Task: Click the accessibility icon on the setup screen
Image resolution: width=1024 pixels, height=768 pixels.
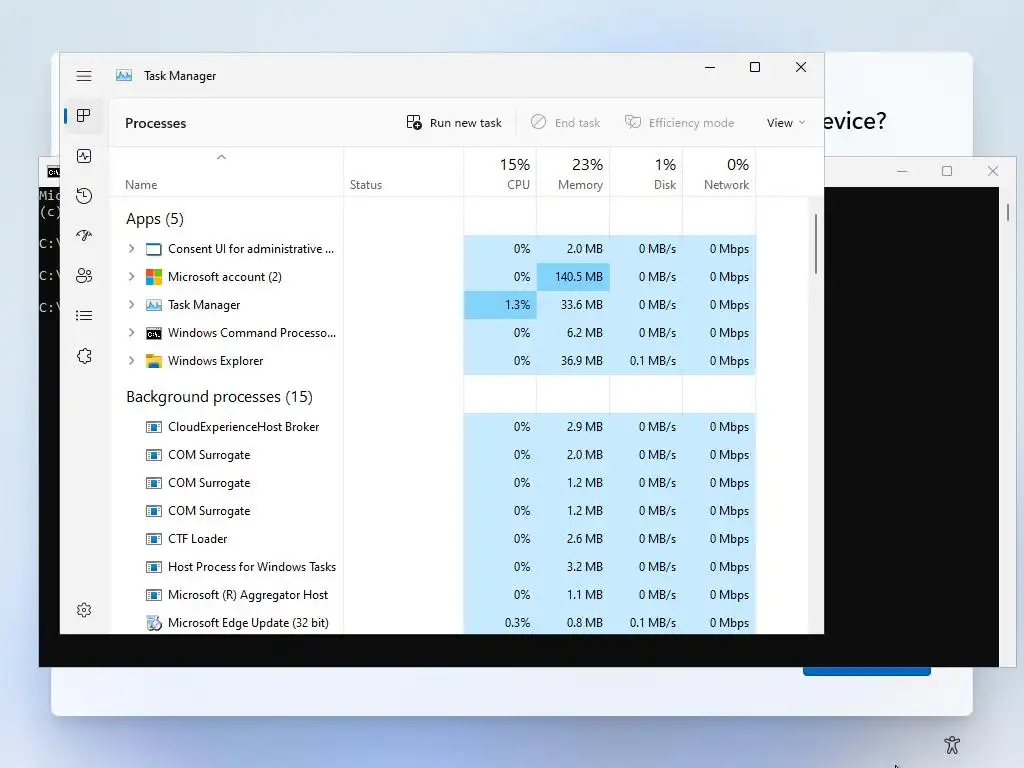Action: click(952, 744)
